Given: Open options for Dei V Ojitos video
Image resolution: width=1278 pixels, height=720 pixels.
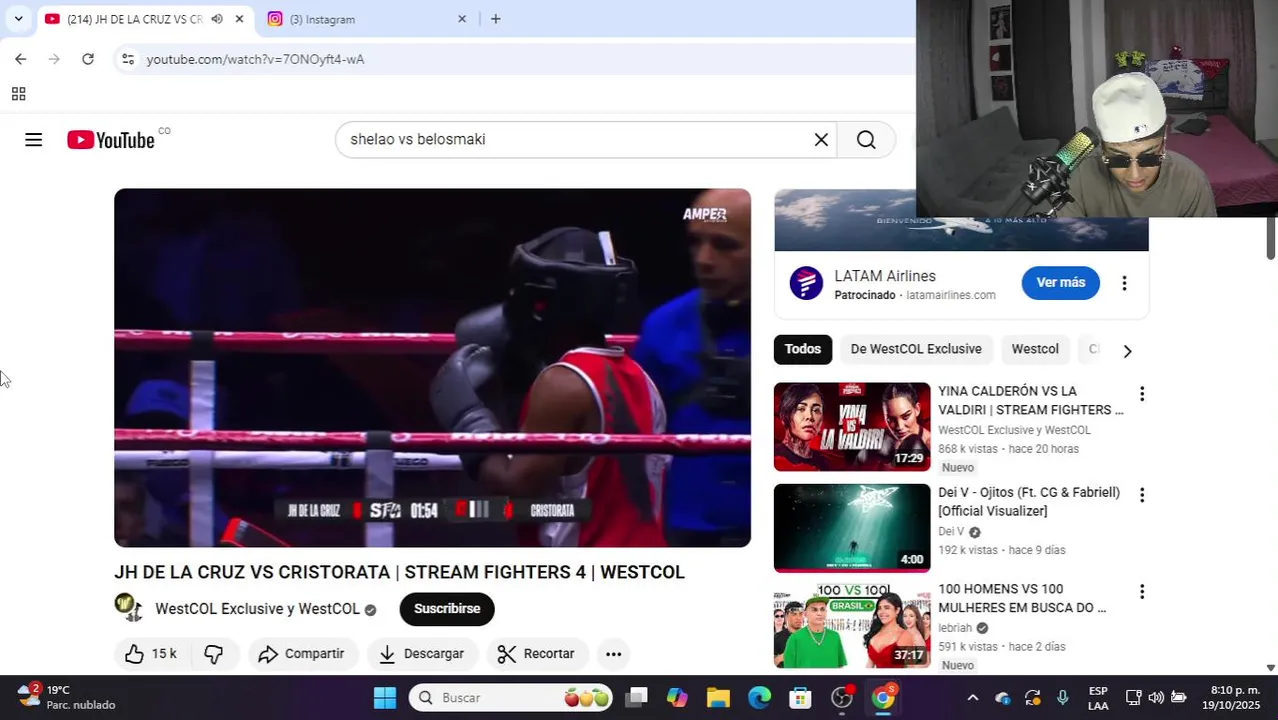Looking at the screenshot, I should click(1142, 495).
